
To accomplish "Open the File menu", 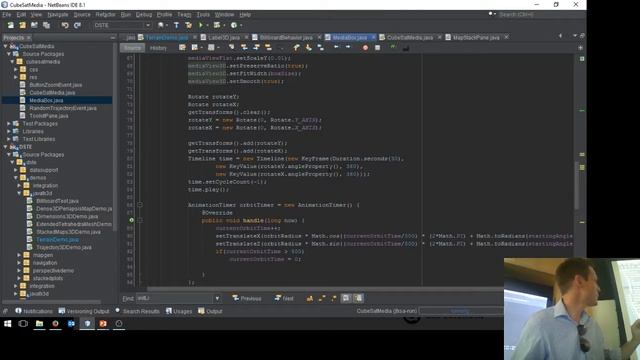I will point(7,14).
